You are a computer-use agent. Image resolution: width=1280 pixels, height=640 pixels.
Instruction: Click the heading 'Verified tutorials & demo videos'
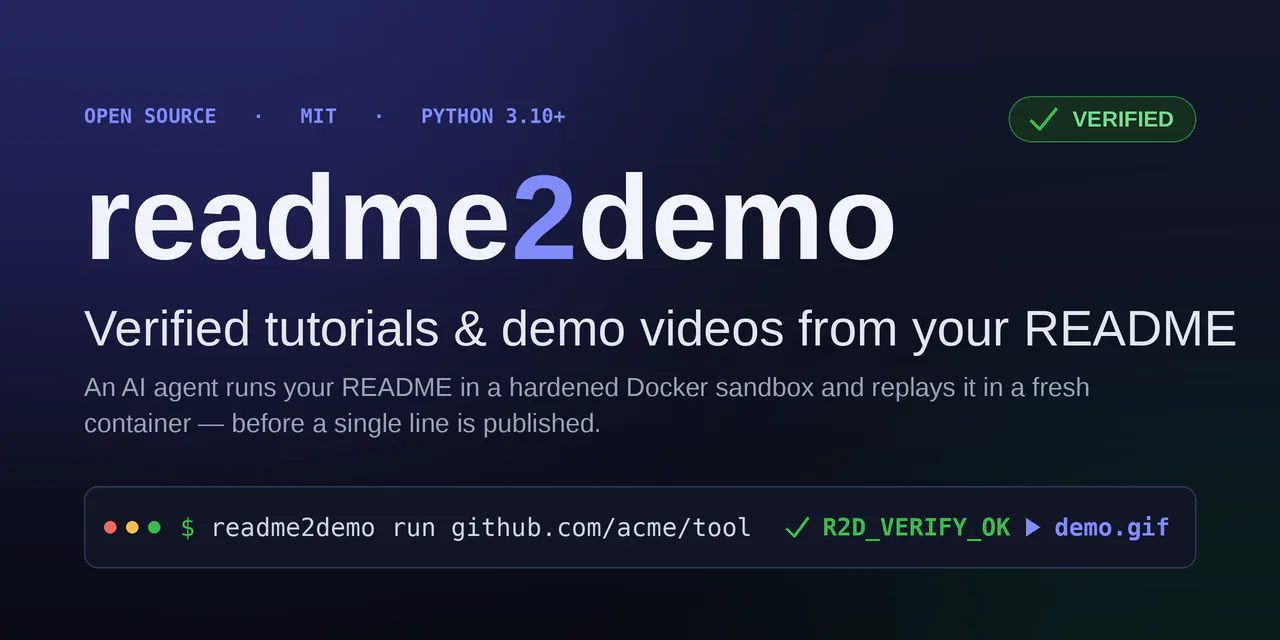(x=660, y=329)
